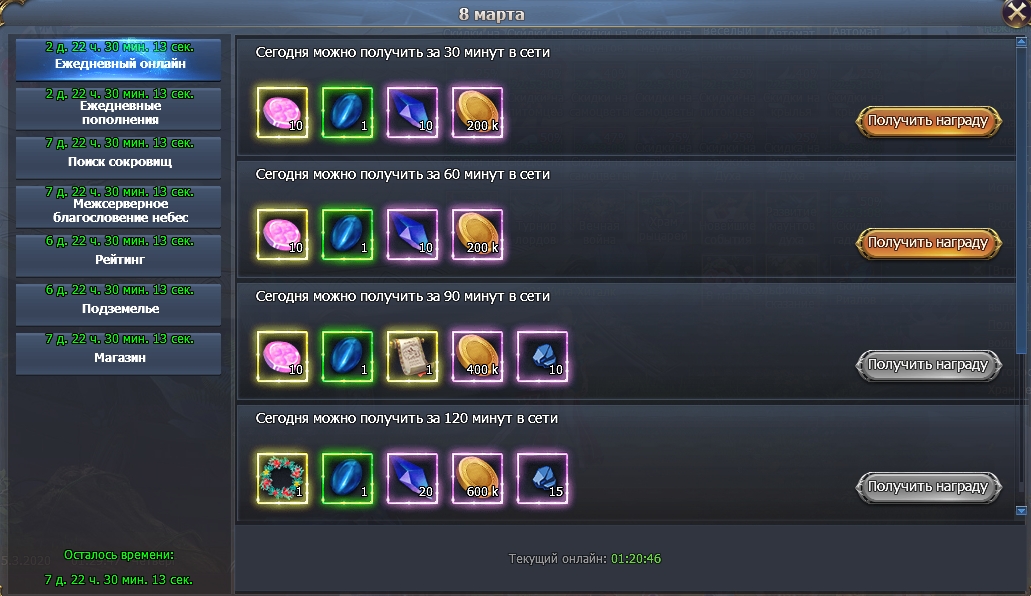Click the scroll item in 90-minute reward

click(x=412, y=357)
